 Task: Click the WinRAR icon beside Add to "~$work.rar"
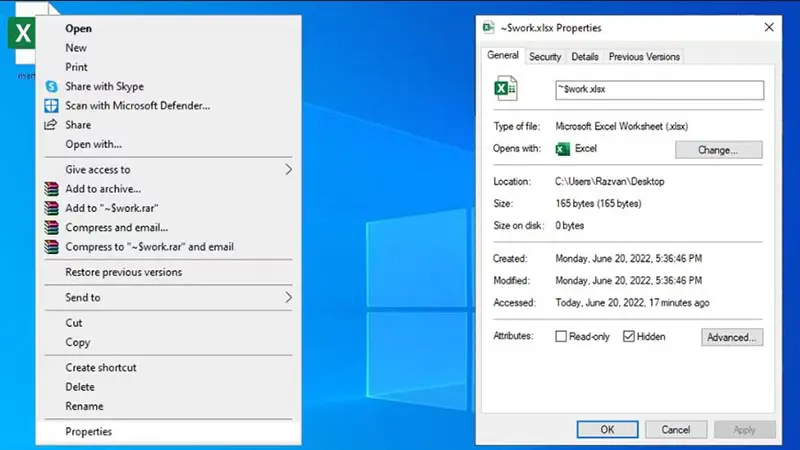pyautogui.click(x=52, y=208)
